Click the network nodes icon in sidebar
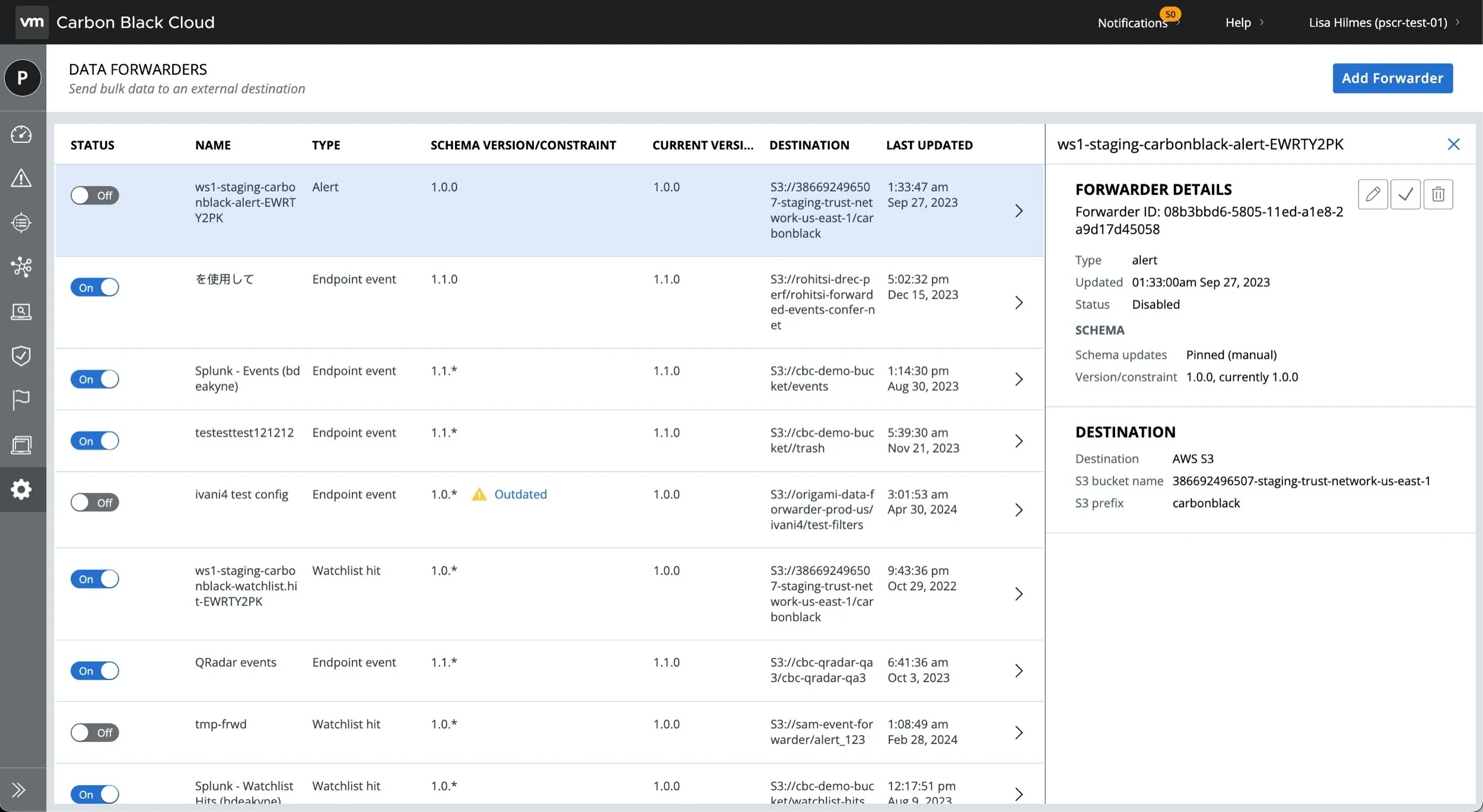Image resolution: width=1483 pixels, height=812 pixels. [x=21, y=267]
